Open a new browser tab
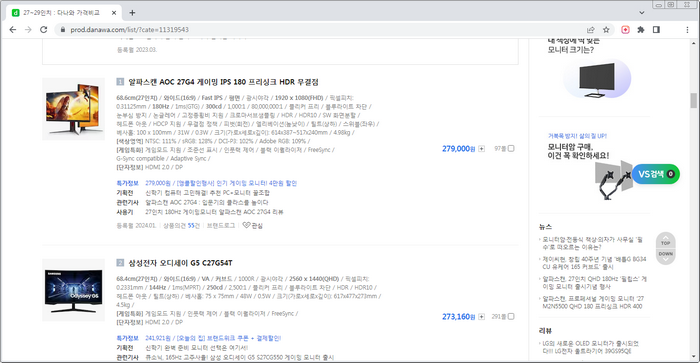 click(x=132, y=13)
